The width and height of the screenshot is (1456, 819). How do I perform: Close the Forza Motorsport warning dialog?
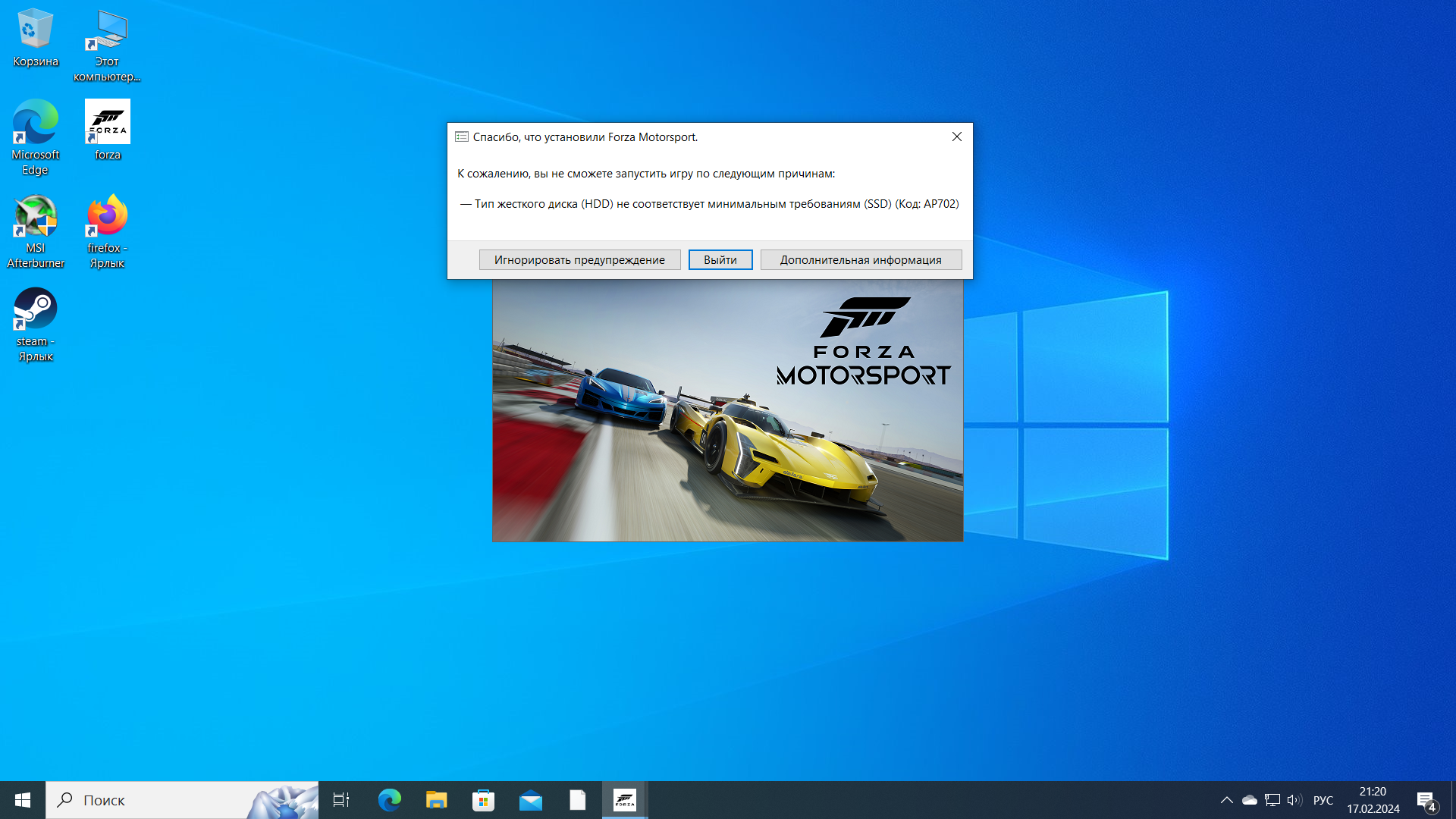(x=956, y=136)
